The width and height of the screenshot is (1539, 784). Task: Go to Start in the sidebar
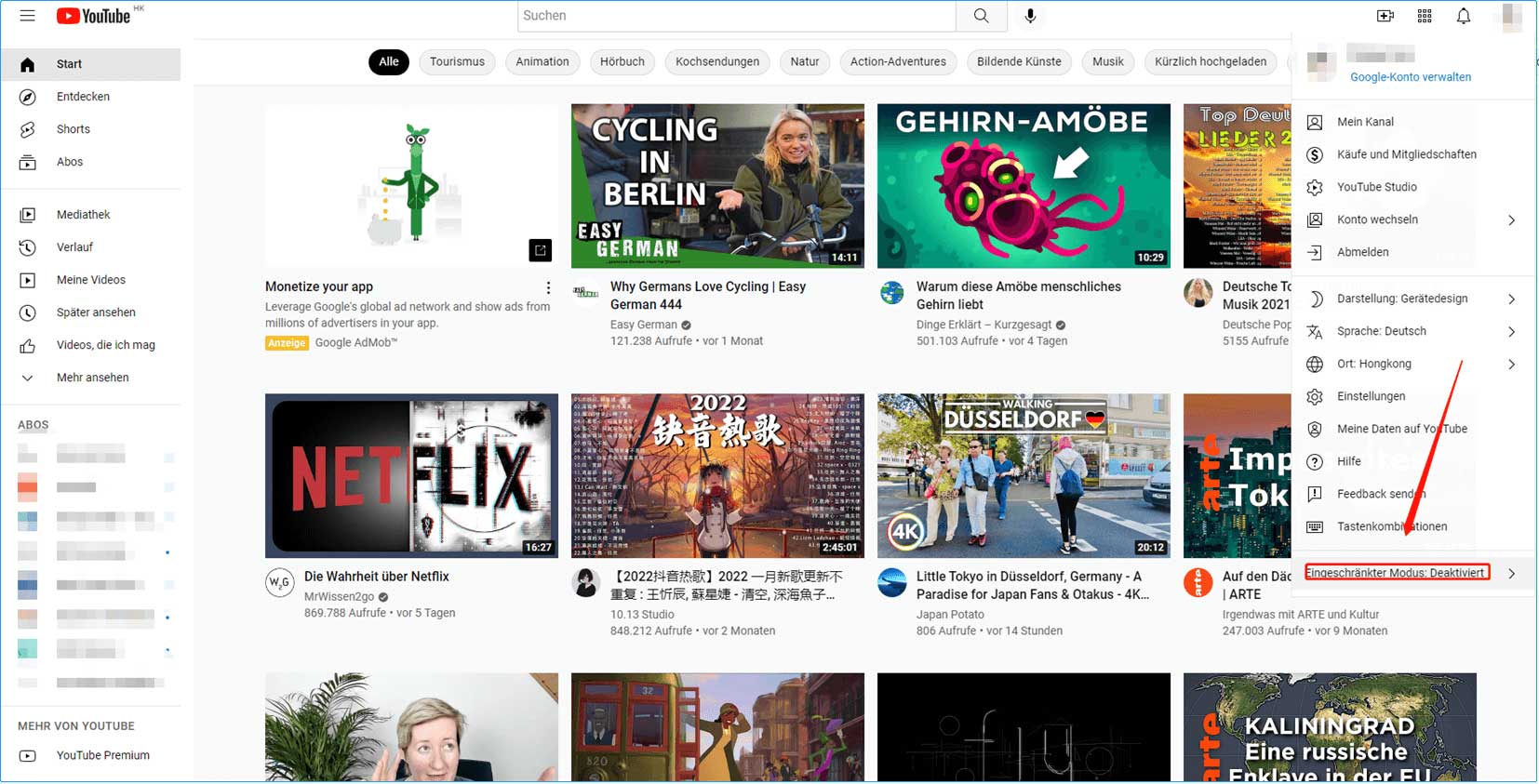(x=91, y=64)
